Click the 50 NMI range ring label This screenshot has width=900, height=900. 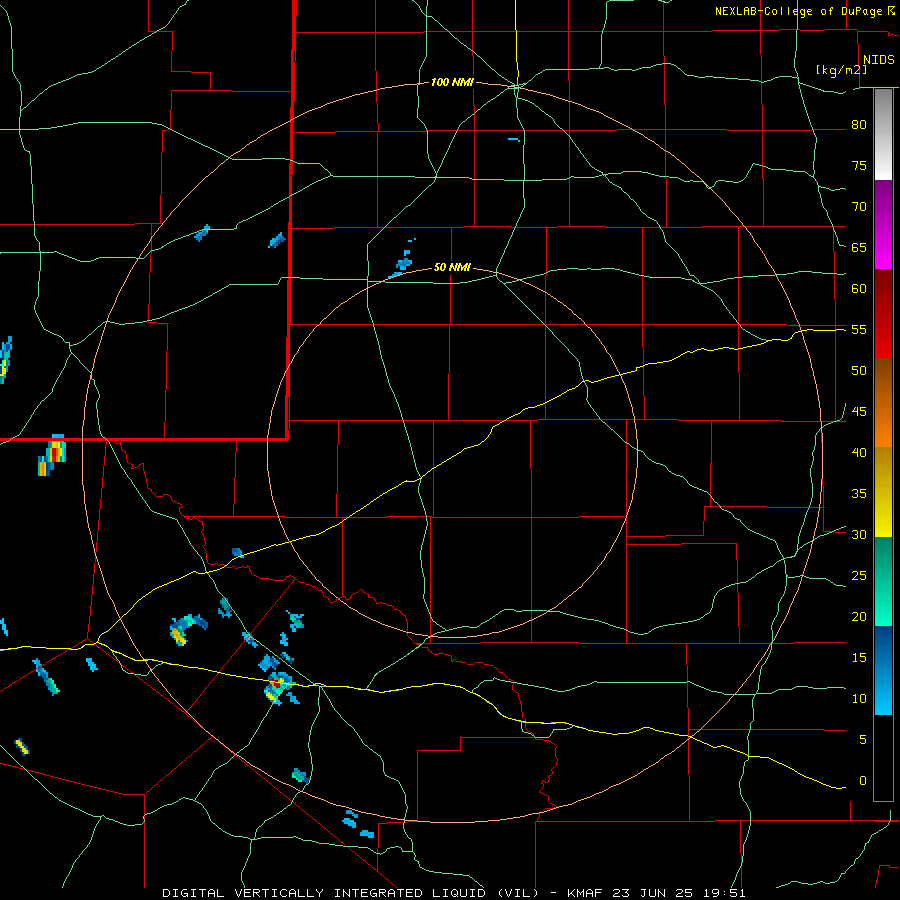(452, 267)
